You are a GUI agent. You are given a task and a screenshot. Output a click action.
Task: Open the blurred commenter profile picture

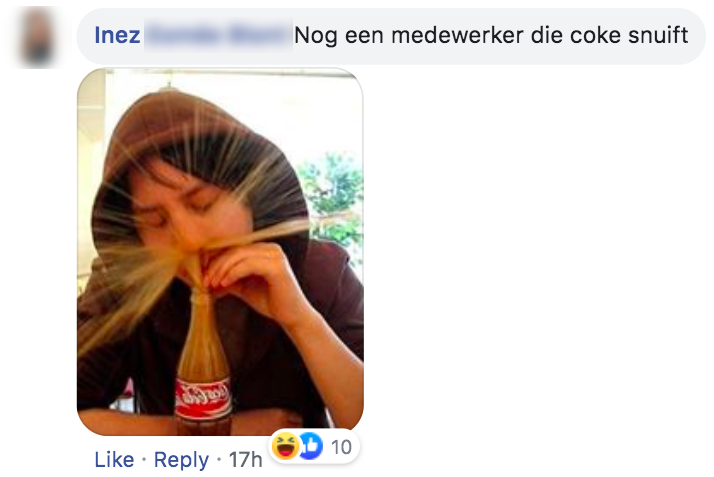click(x=38, y=37)
